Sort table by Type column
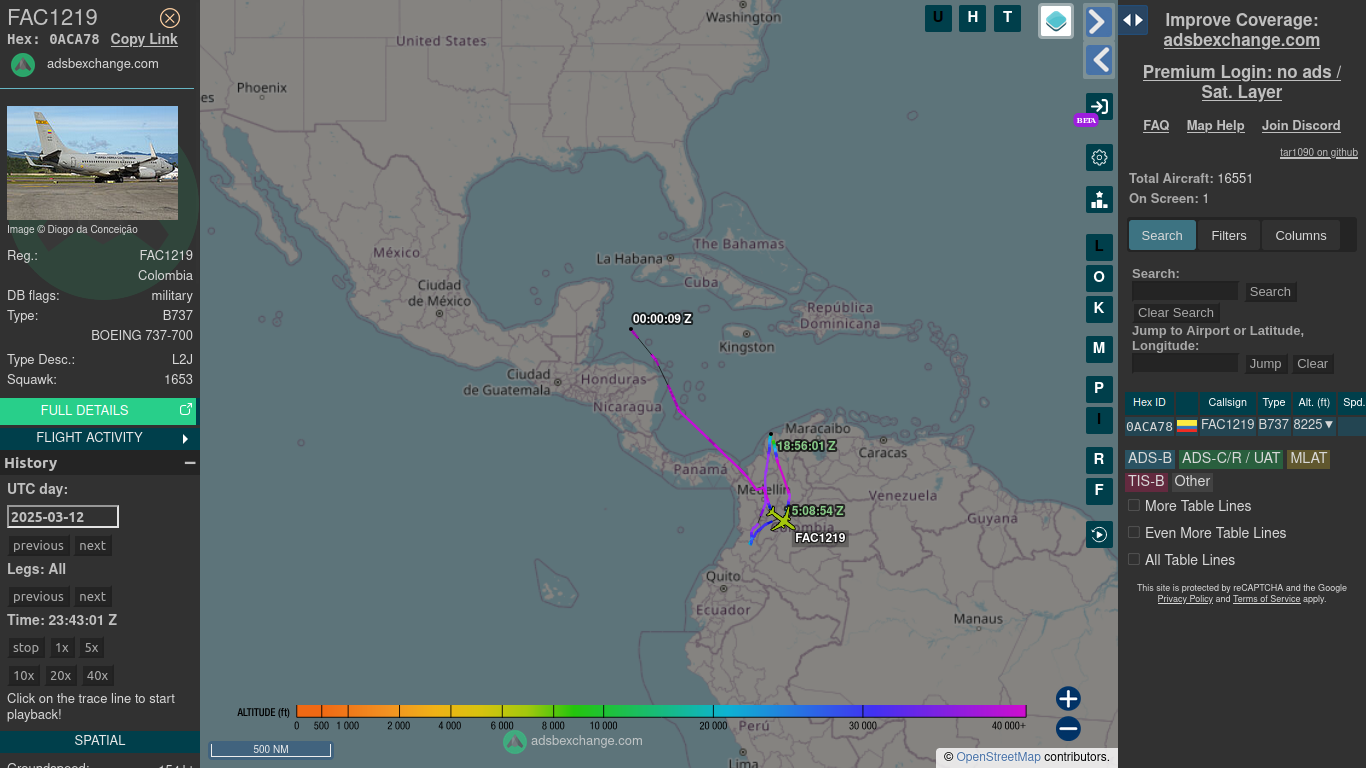The height and width of the screenshot is (768, 1366). [1274, 403]
